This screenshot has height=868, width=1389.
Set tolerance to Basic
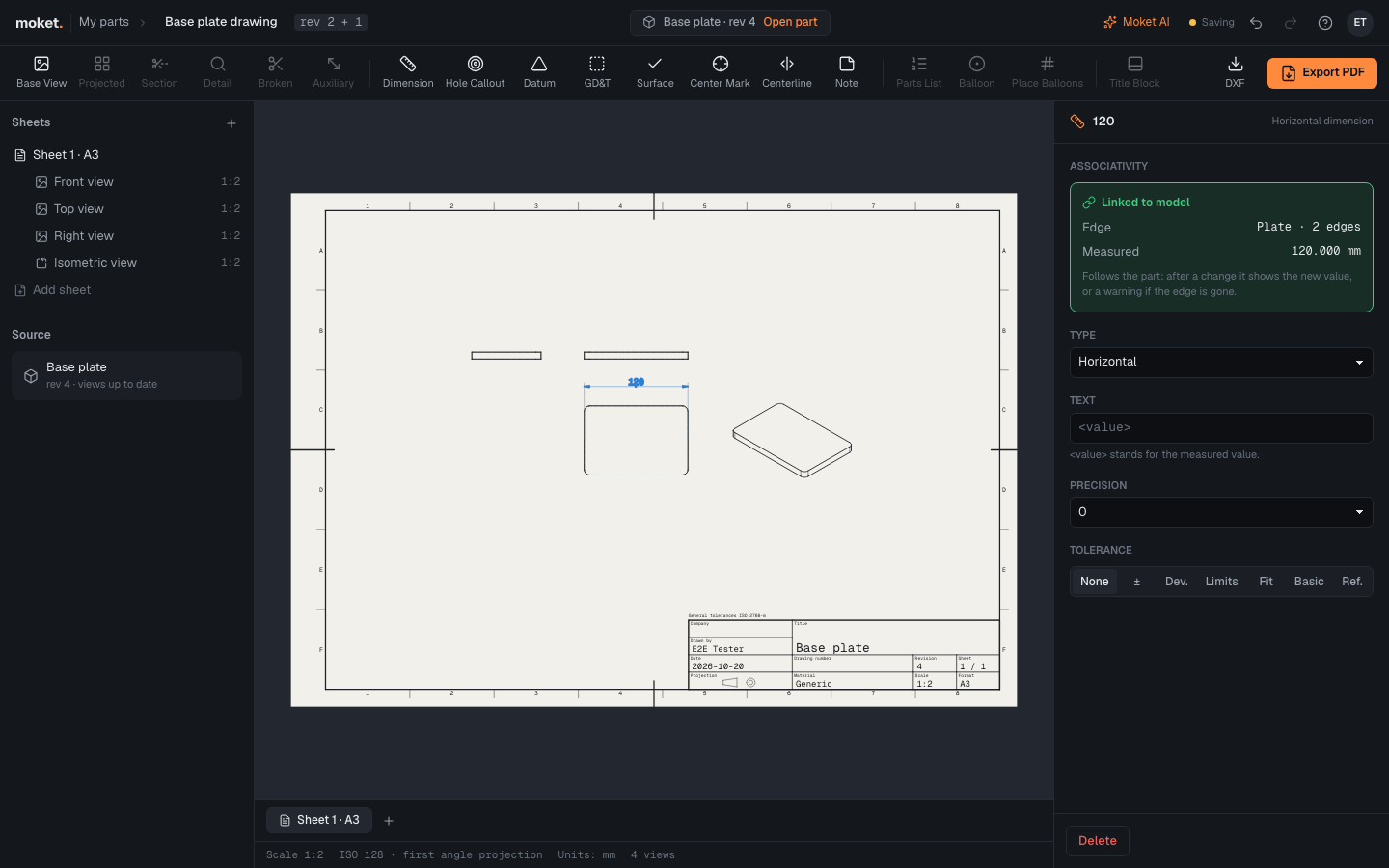(1309, 582)
